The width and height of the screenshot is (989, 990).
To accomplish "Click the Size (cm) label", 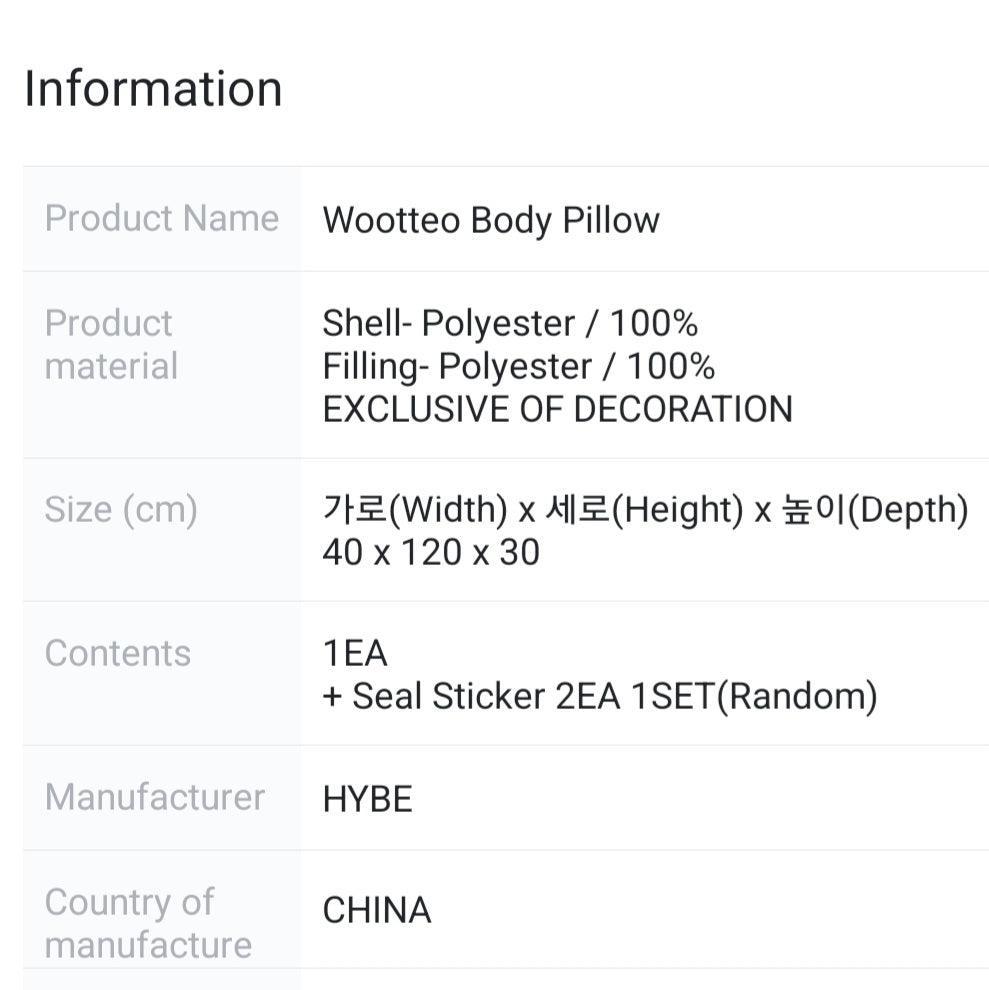I will tap(121, 510).
